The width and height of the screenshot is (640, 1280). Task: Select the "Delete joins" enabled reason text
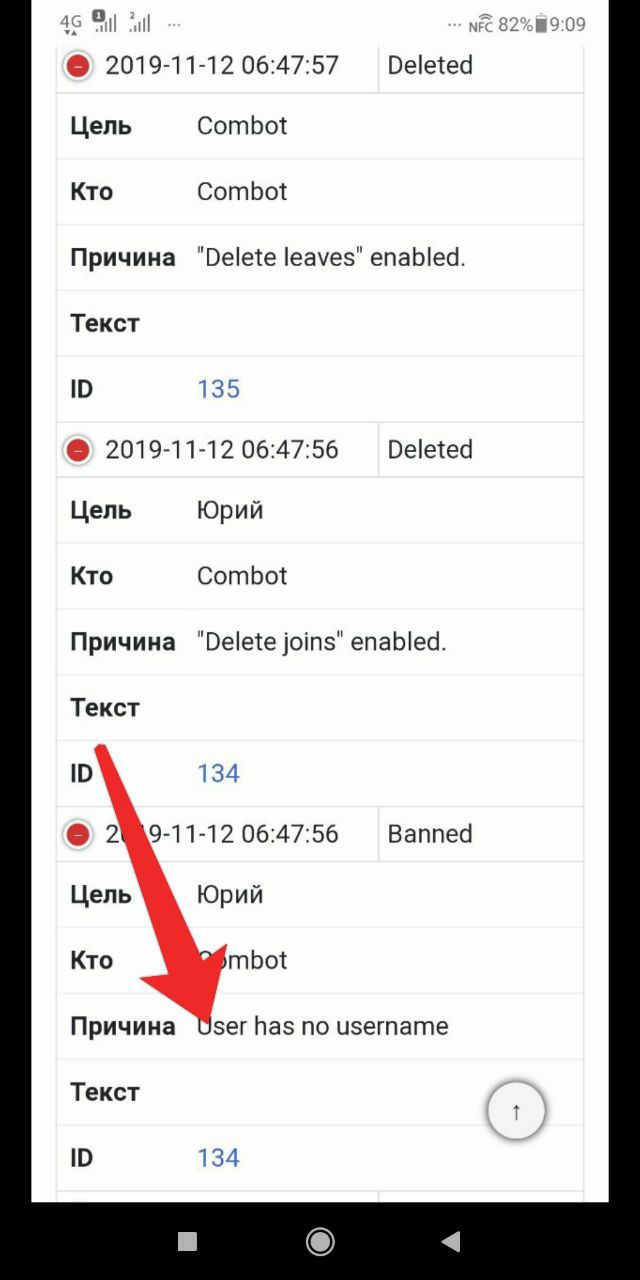[321, 641]
